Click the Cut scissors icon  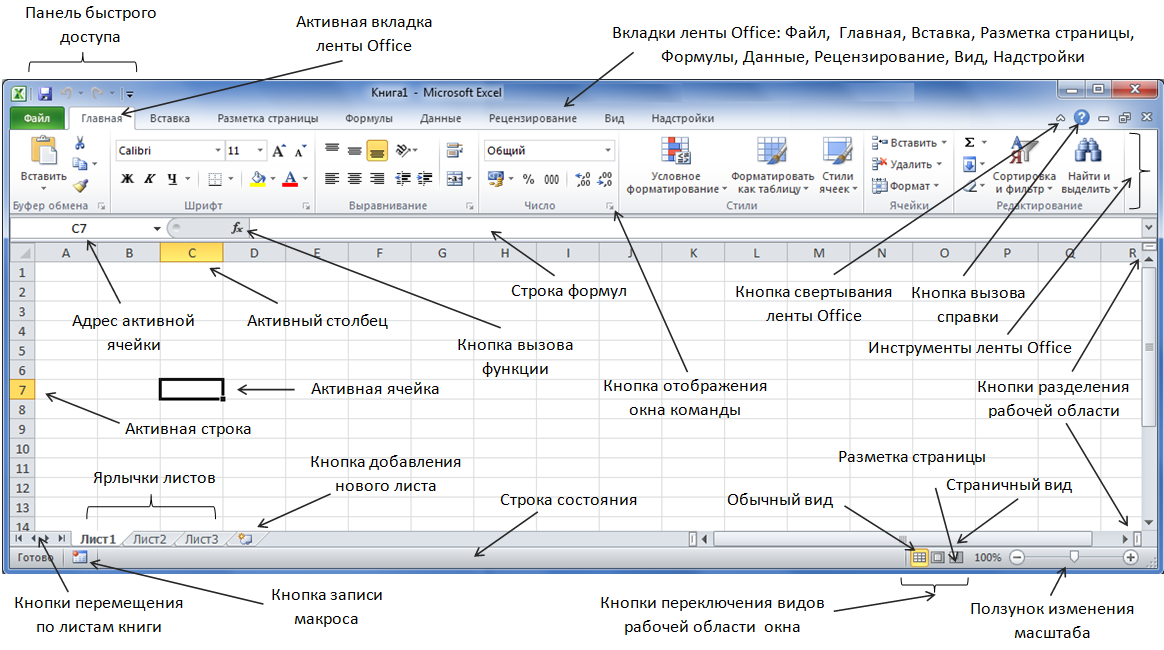coord(80,143)
